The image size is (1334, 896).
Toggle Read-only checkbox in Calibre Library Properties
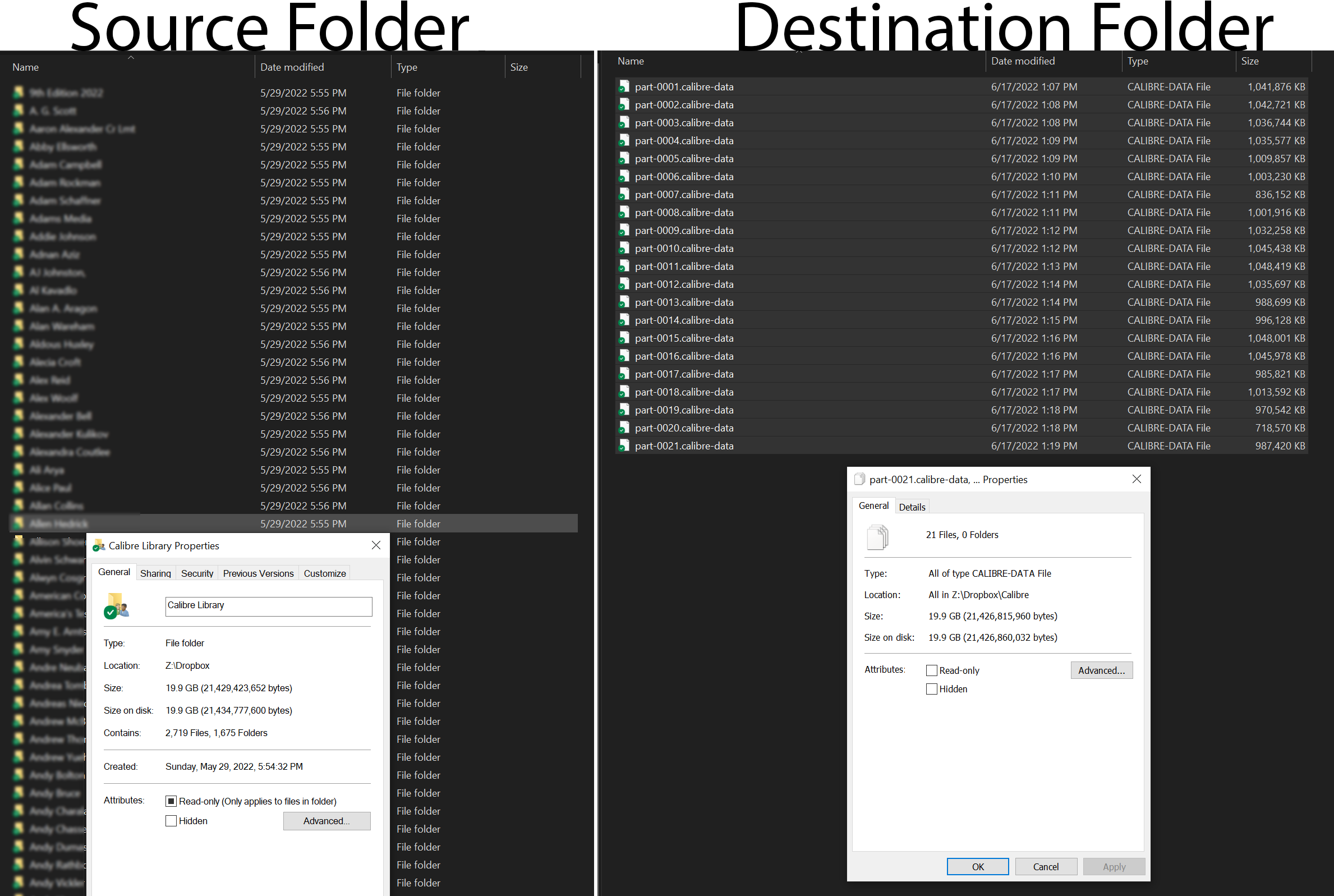[x=171, y=801]
